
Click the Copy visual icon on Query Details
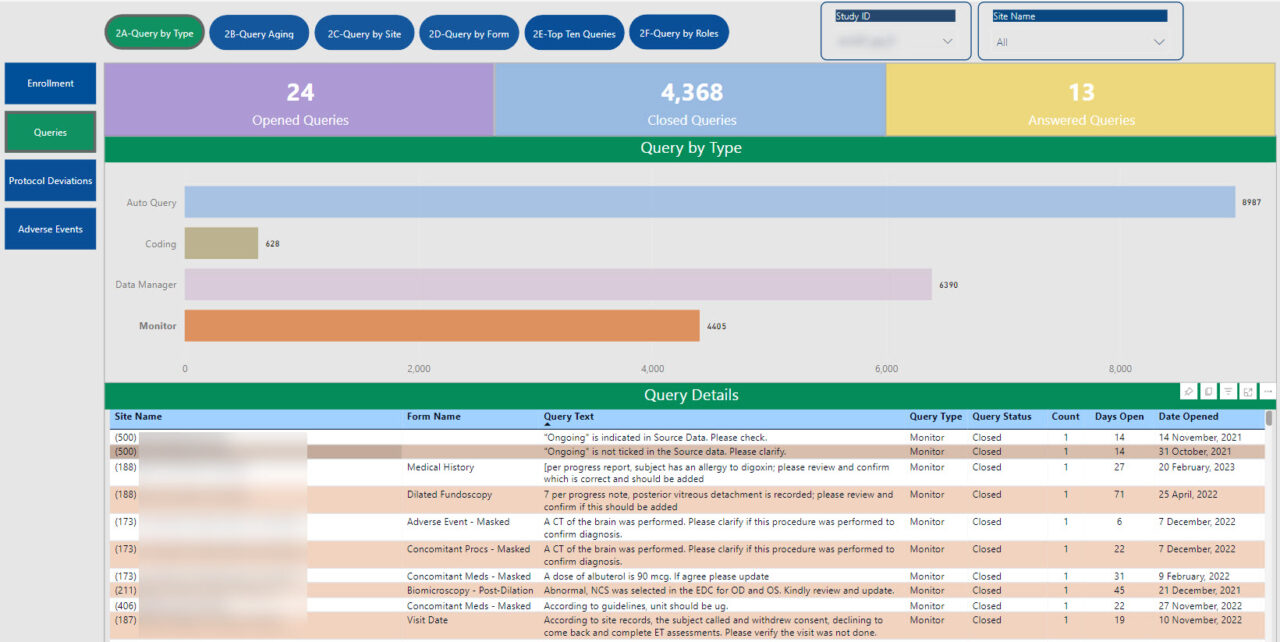click(1209, 391)
